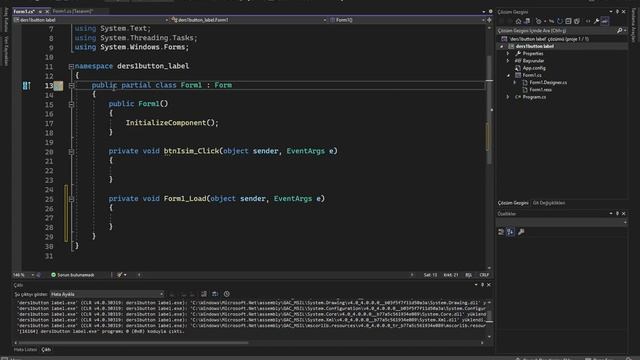Image resolution: width=640 pixels, height=360 pixels.
Task: Collapse the ders1button label project node
Action: tap(502, 47)
